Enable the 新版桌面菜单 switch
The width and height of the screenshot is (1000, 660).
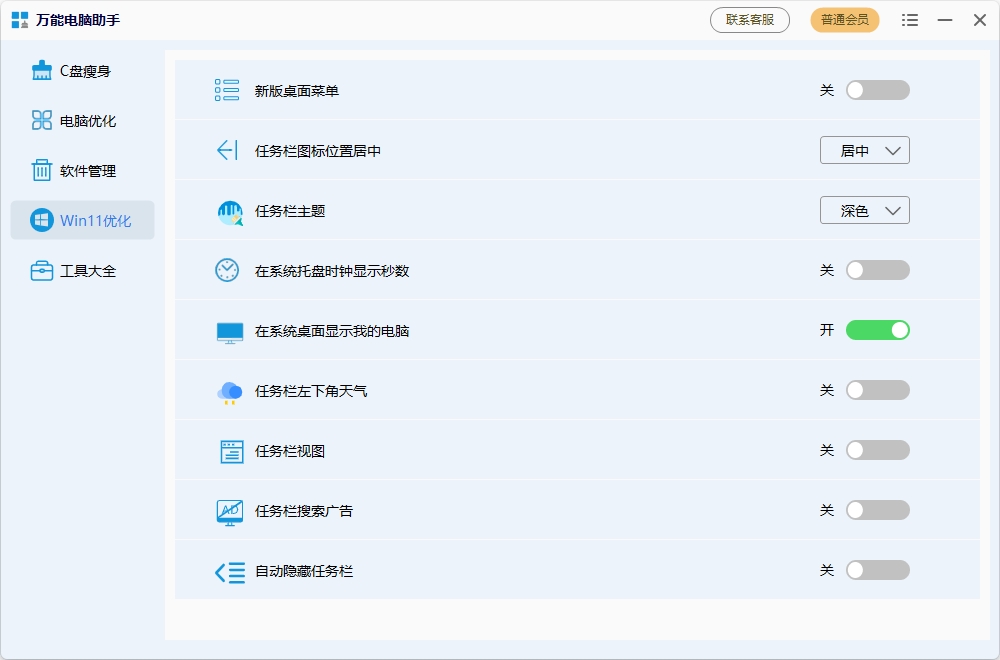[x=878, y=90]
